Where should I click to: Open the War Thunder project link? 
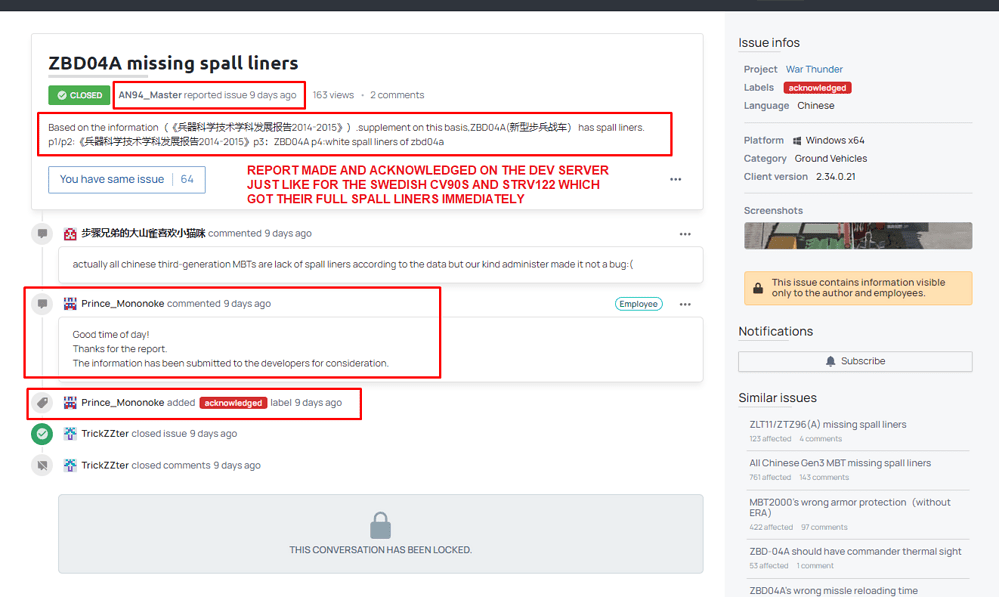pyautogui.click(x=814, y=69)
